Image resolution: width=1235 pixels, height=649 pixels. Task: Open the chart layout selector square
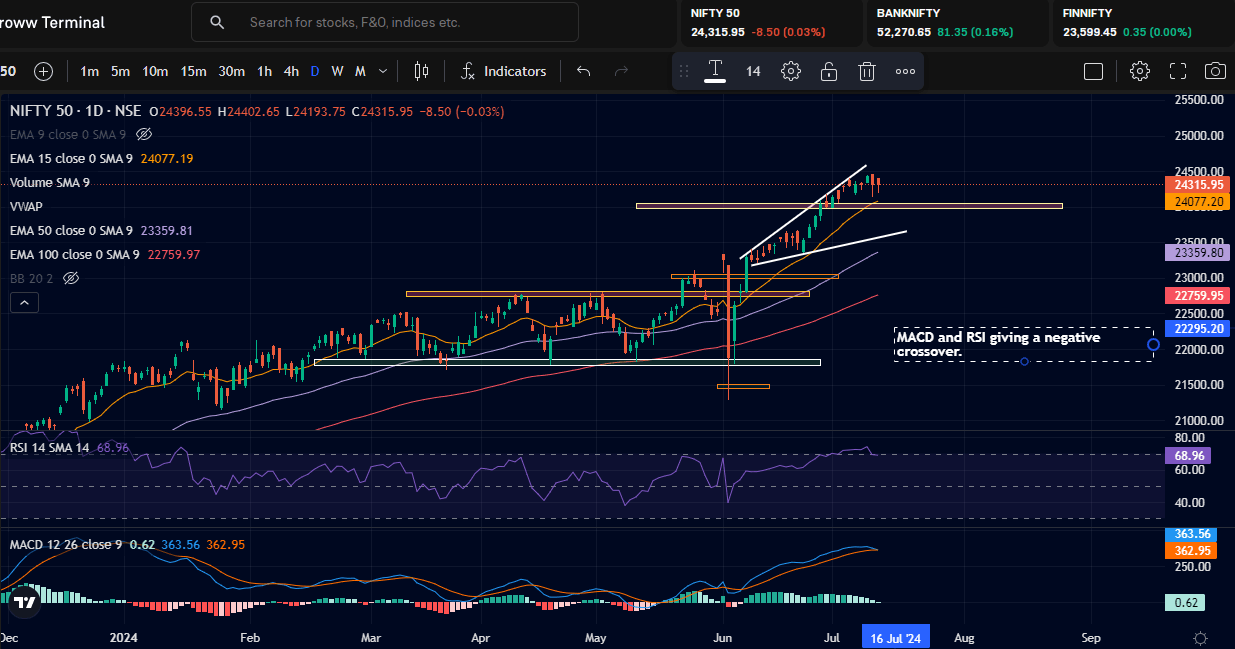tap(1094, 71)
